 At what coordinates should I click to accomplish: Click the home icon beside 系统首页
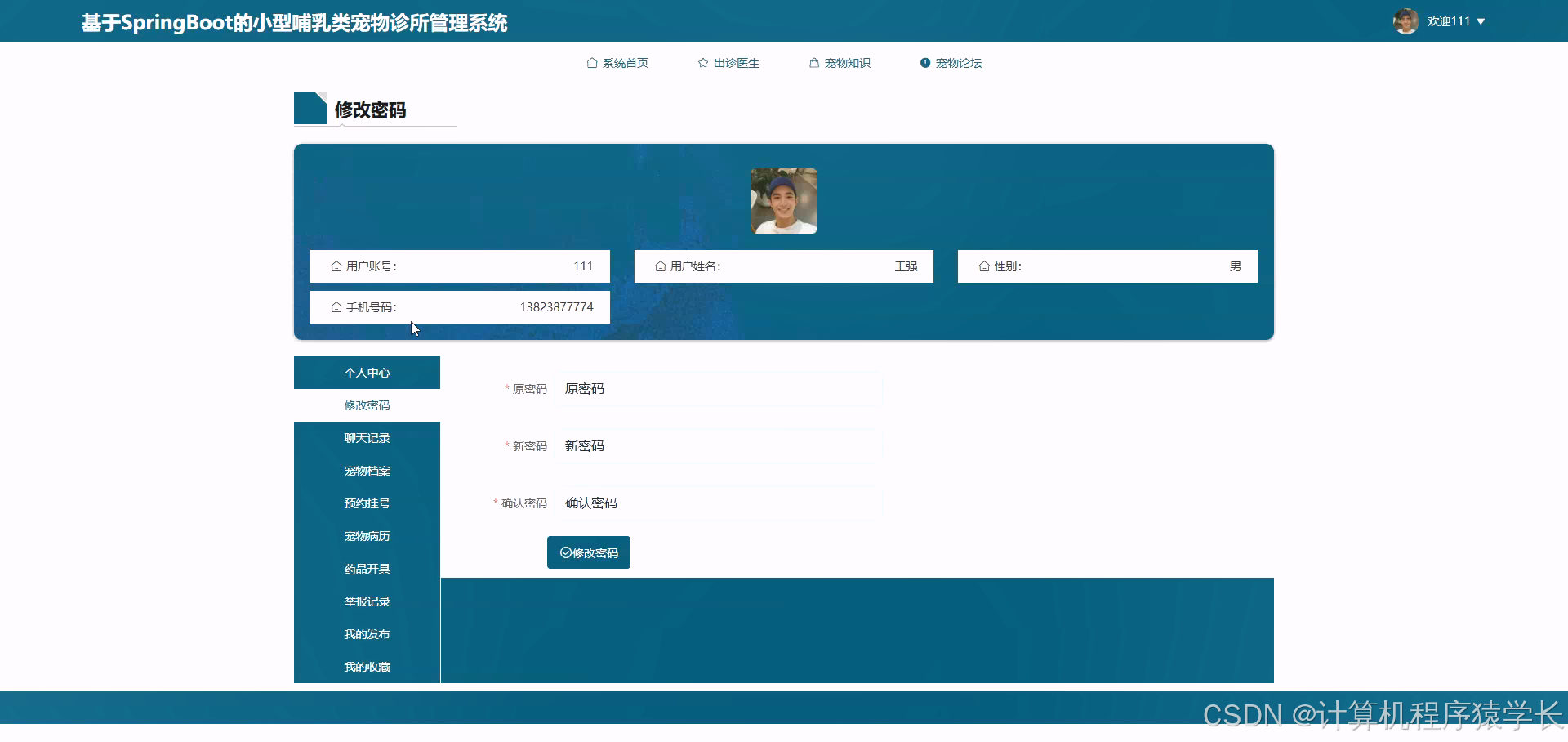coord(591,62)
